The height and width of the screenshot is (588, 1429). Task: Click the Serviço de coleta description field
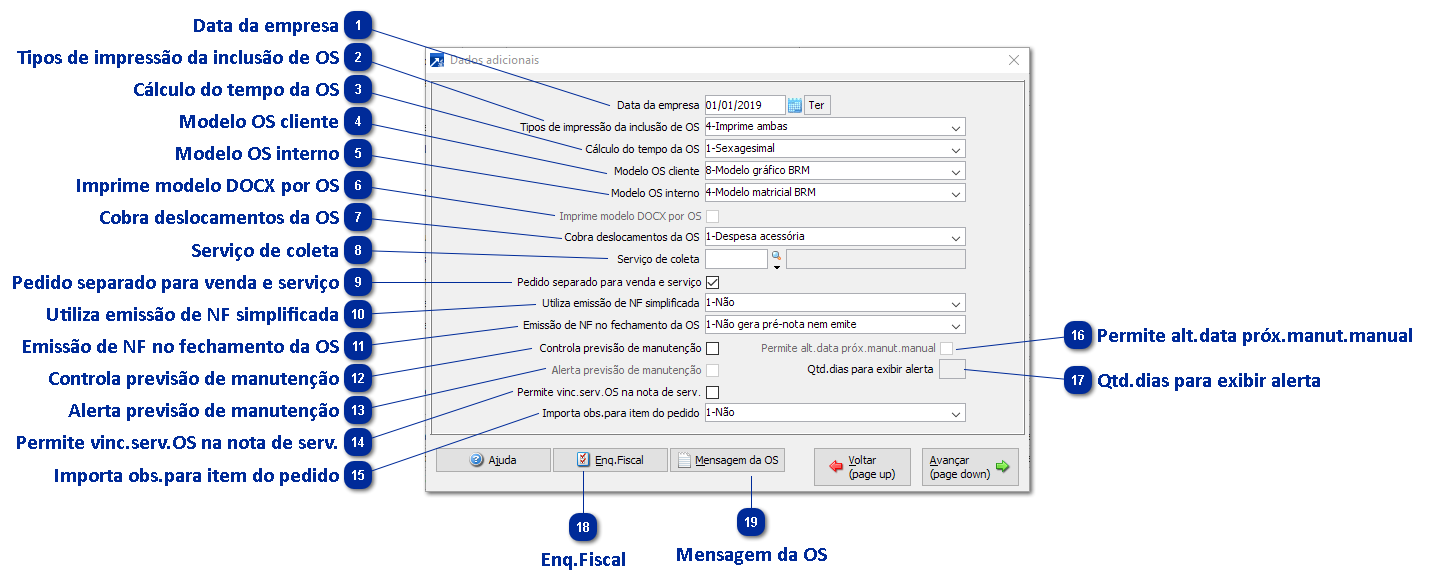pos(876,260)
